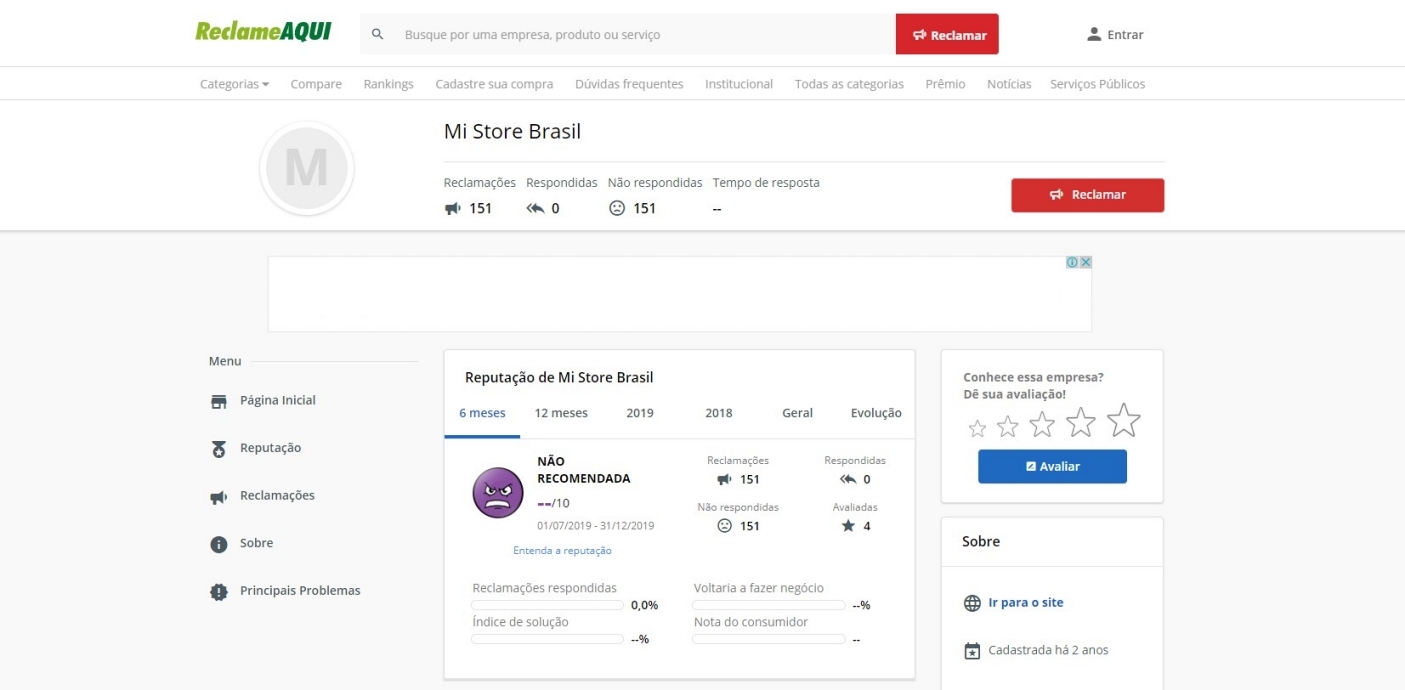Viewport: 1405px width, 690px height.
Task: Click the Mi Store Brasil page title
Action: click(x=512, y=132)
